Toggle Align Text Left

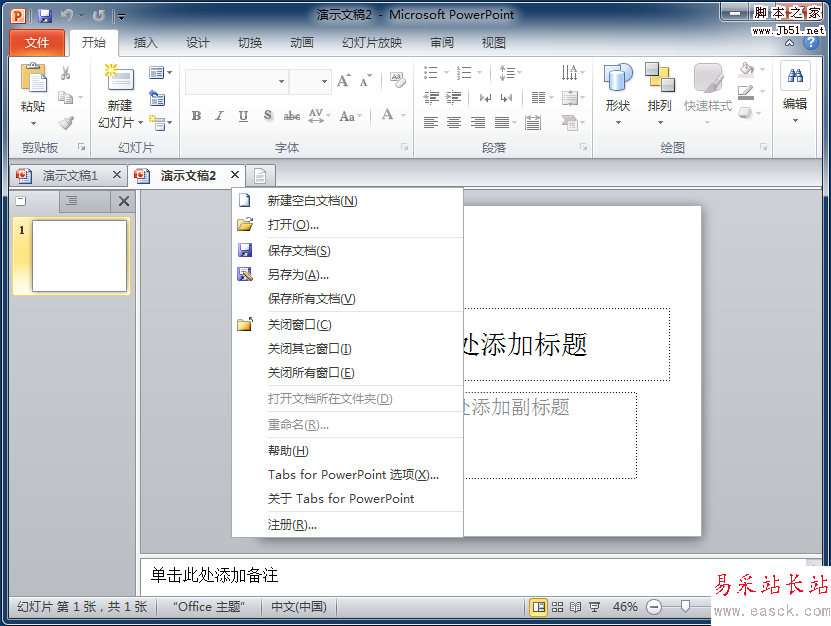[x=431, y=123]
